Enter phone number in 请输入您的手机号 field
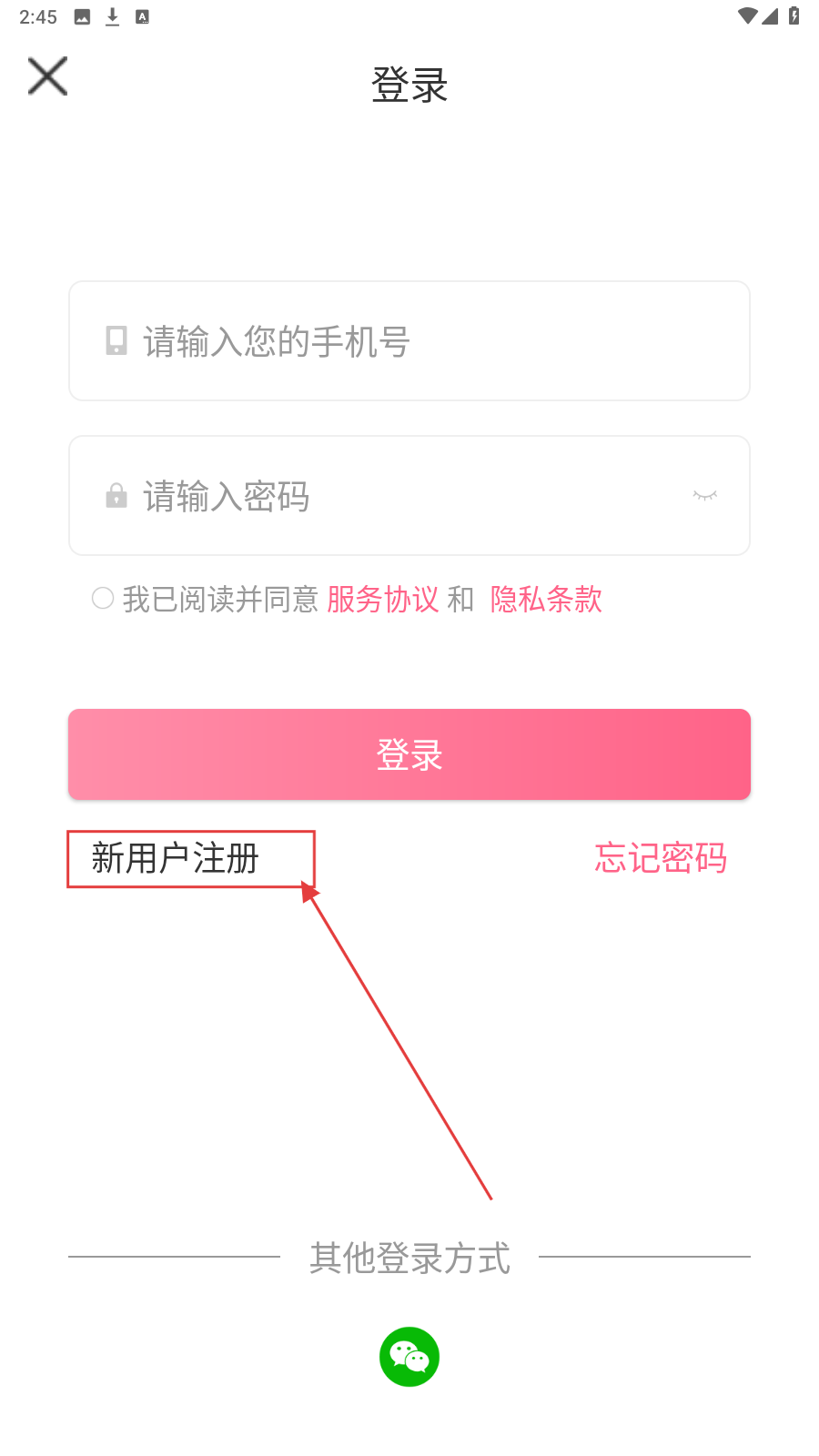The image size is (819, 1456). (x=437, y=341)
